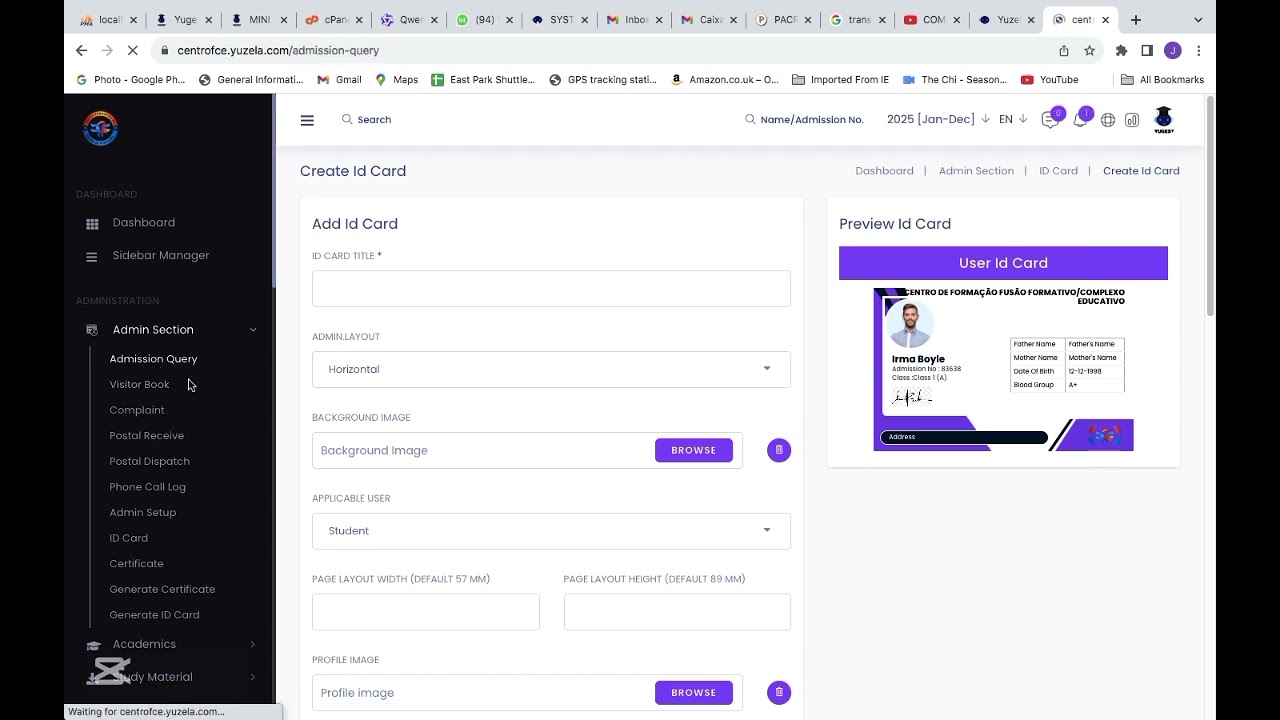Click the Chrome profile J avatar
This screenshot has height=720, width=1280.
tap(1173, 50)
